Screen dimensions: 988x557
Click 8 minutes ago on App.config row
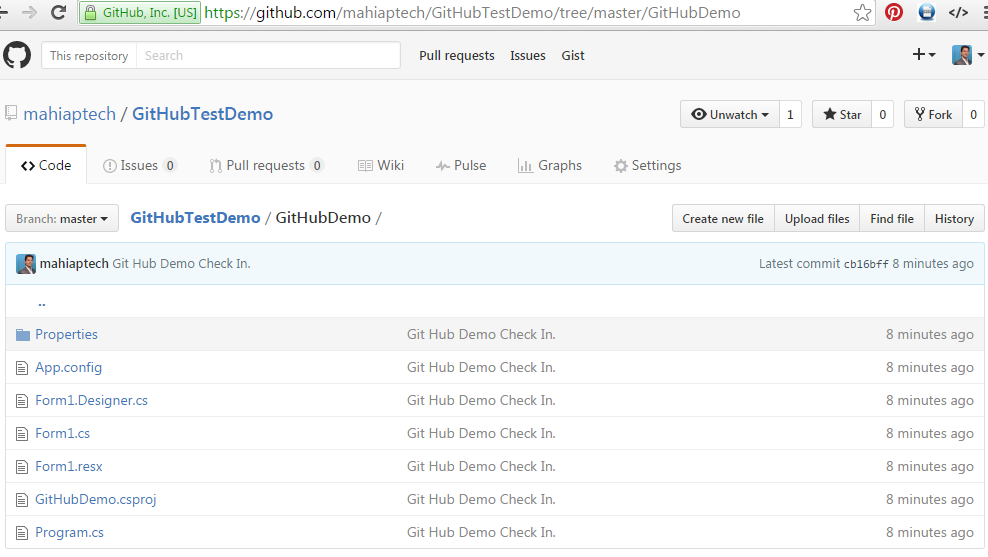click(929, 367)
